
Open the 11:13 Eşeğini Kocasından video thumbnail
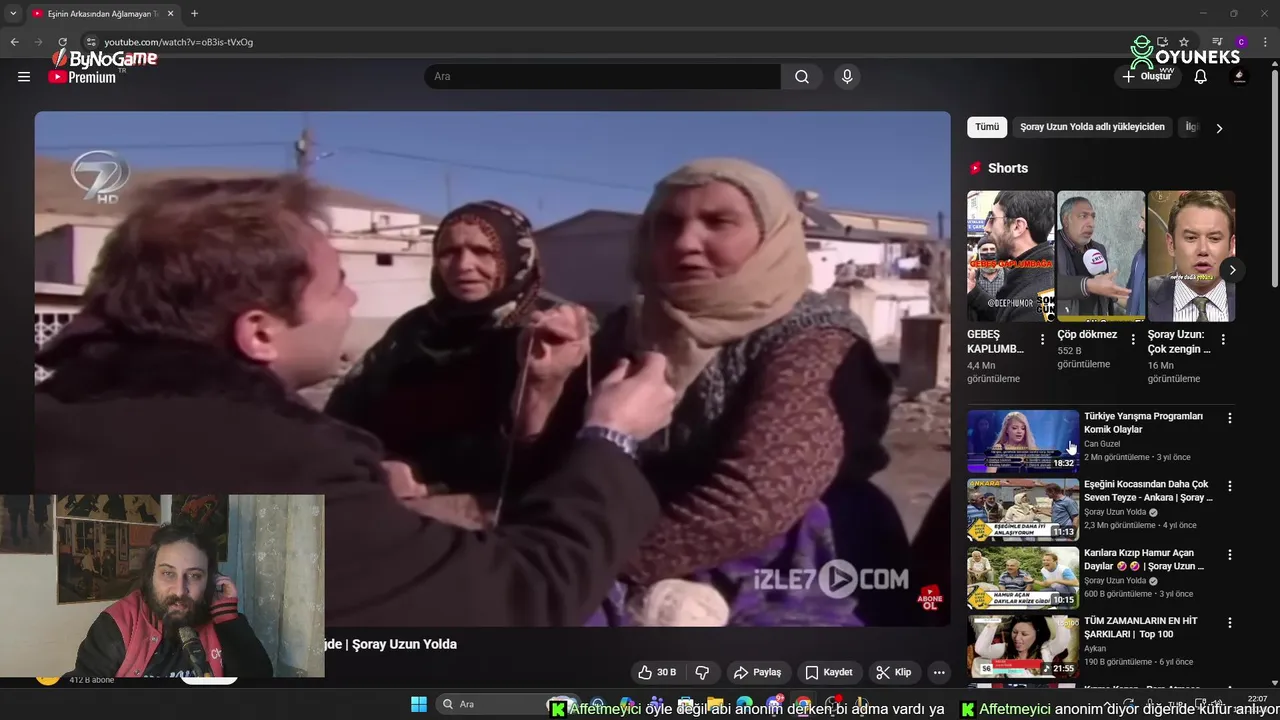(1023, 509)
